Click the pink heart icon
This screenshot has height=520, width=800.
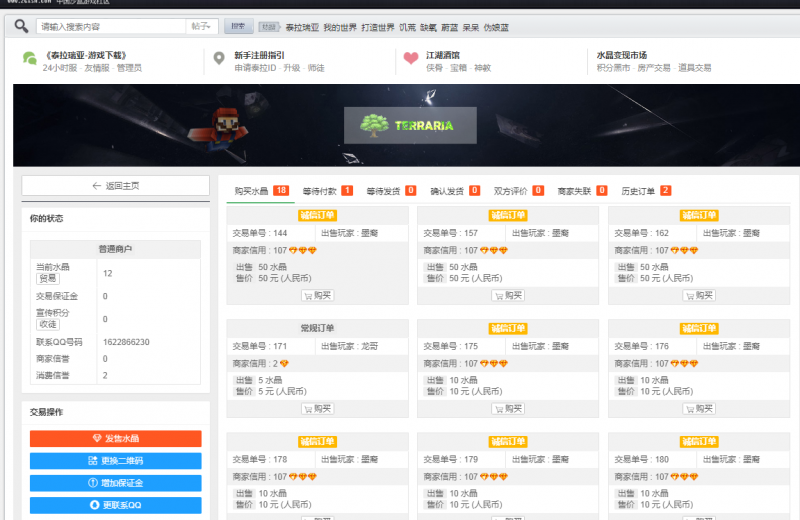[411, 58]
